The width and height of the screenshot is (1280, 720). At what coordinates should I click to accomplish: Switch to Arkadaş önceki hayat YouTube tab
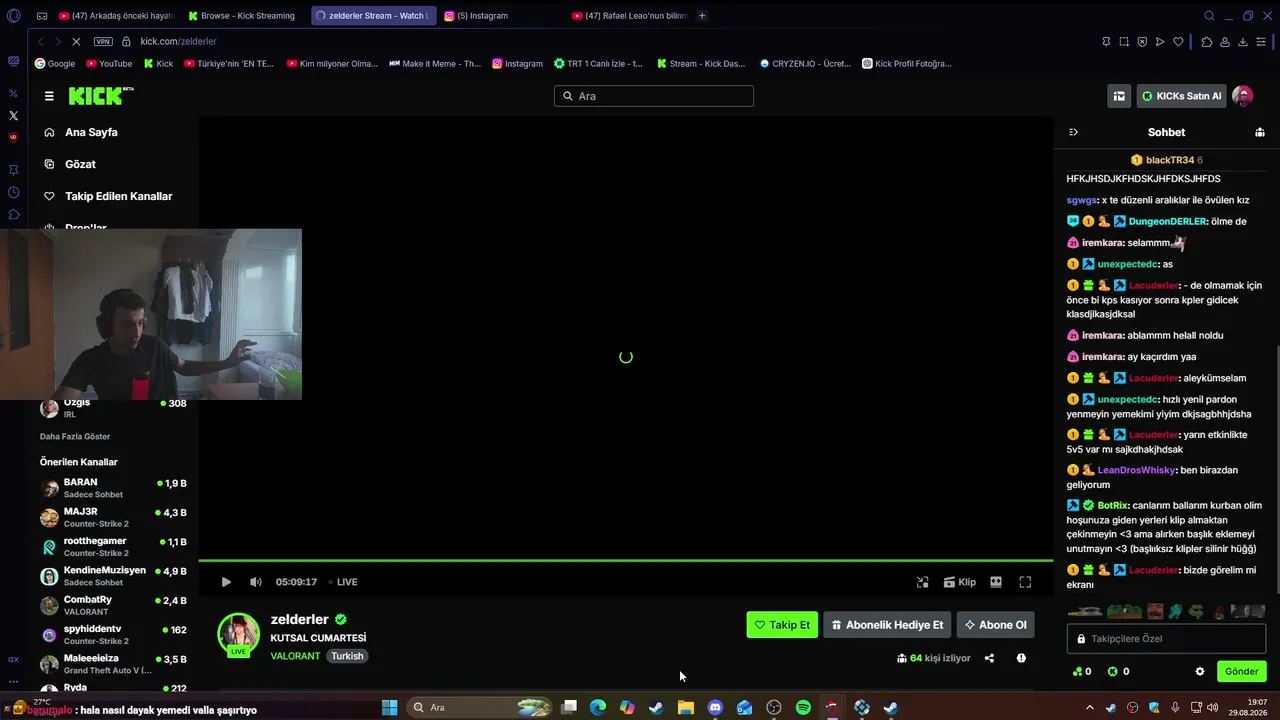click(115, 16)
